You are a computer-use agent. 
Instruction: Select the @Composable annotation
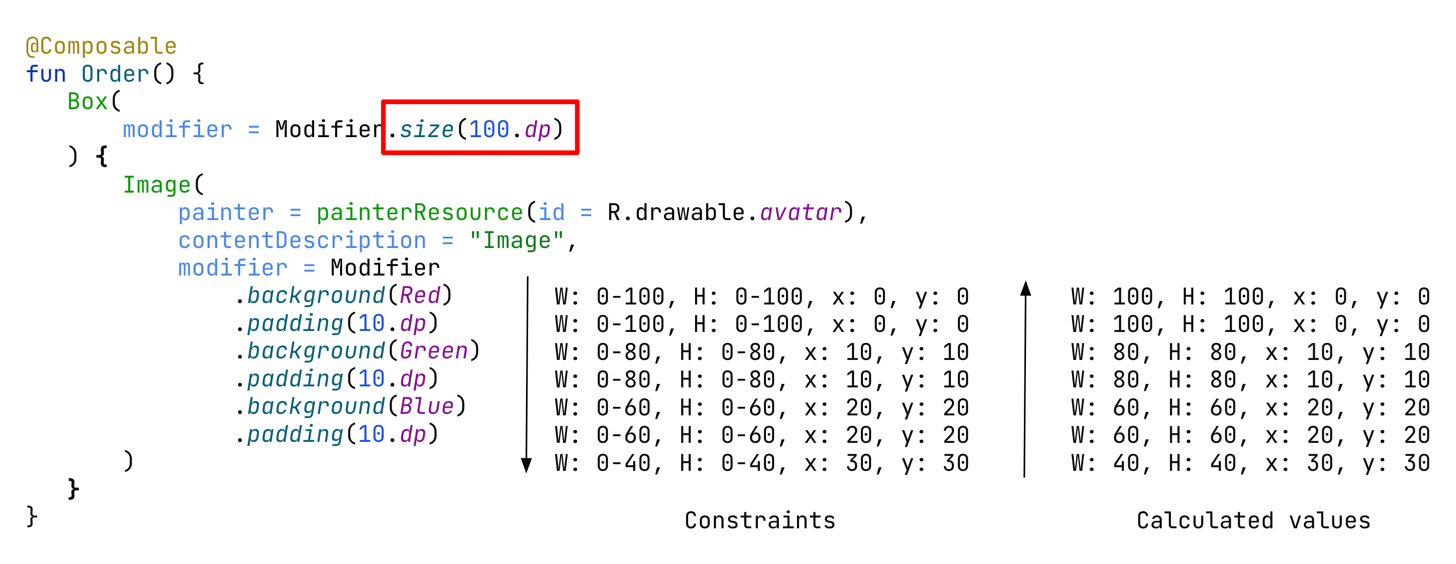101,46
